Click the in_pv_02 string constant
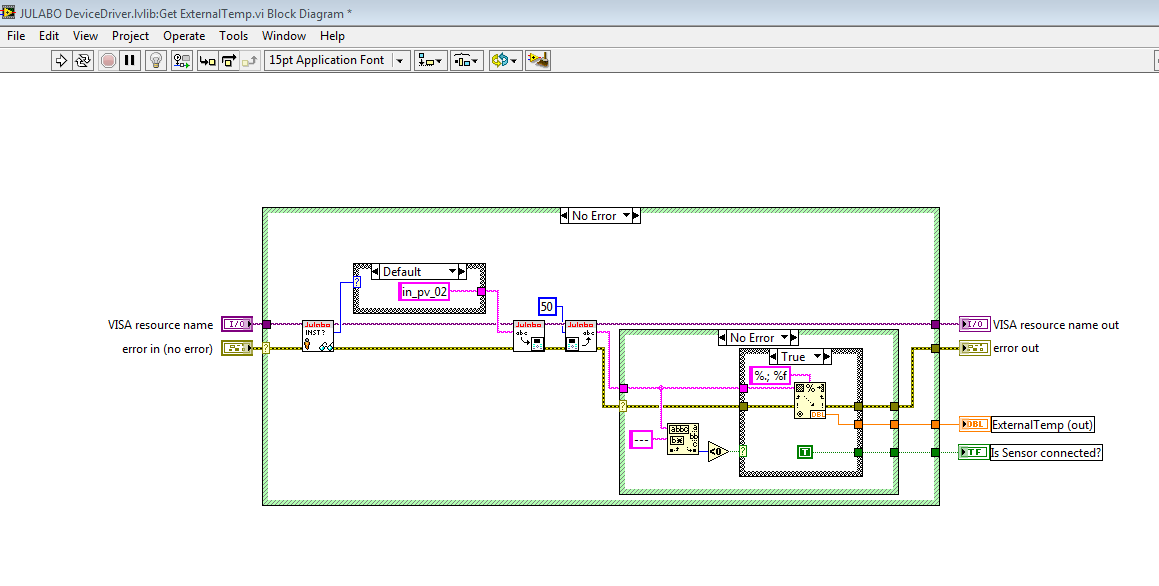The height and width of the screenshot is (586, 1159). point(424,292)
